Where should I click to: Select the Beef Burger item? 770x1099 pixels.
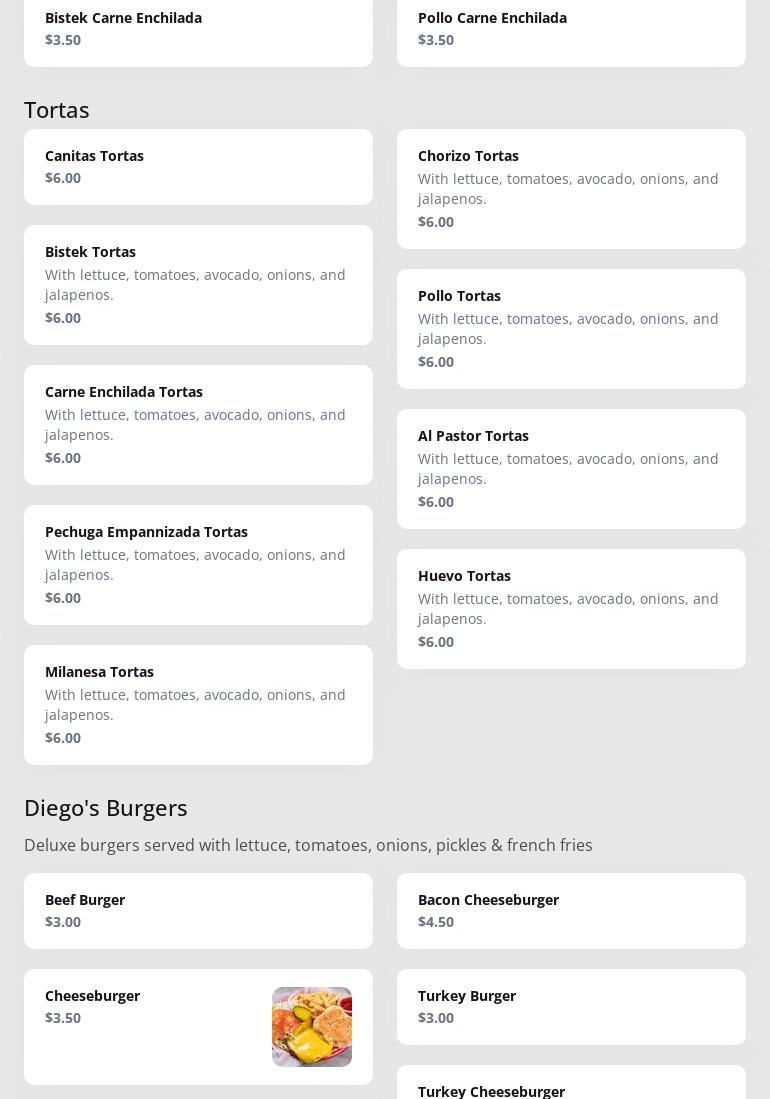tap(198, 911)
